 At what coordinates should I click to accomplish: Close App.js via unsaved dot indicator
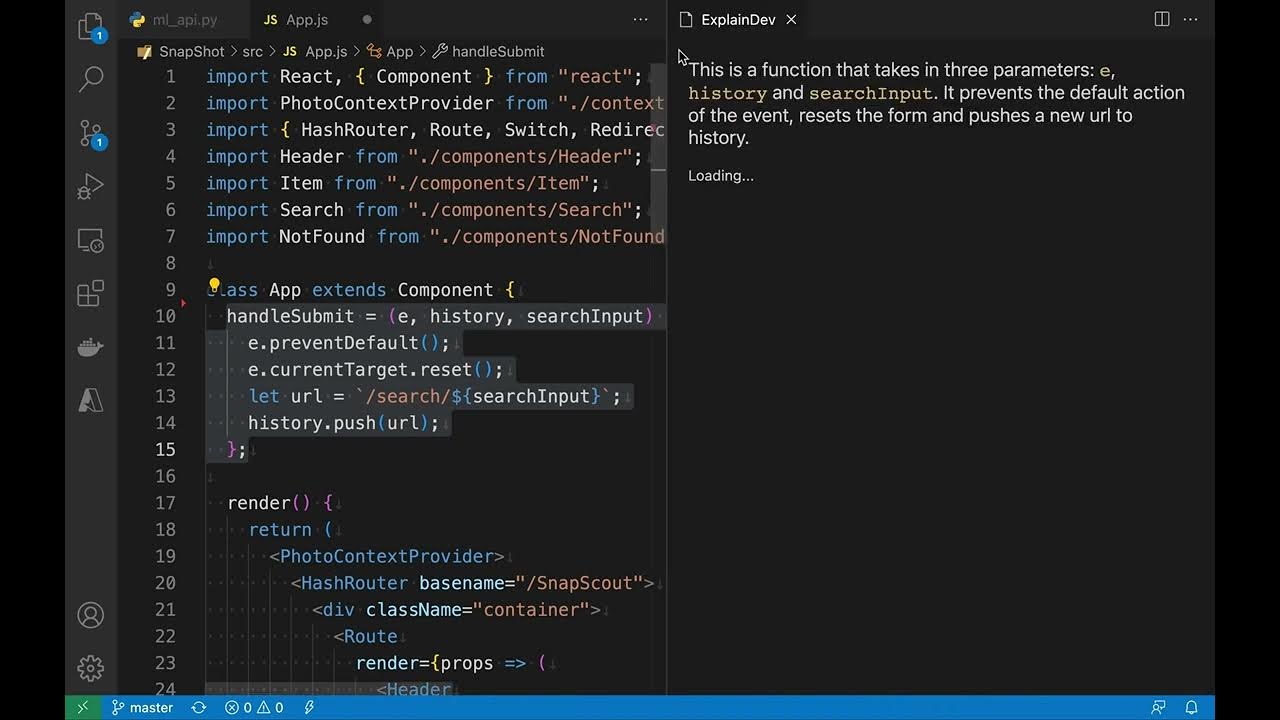click(x=367, y=19)
